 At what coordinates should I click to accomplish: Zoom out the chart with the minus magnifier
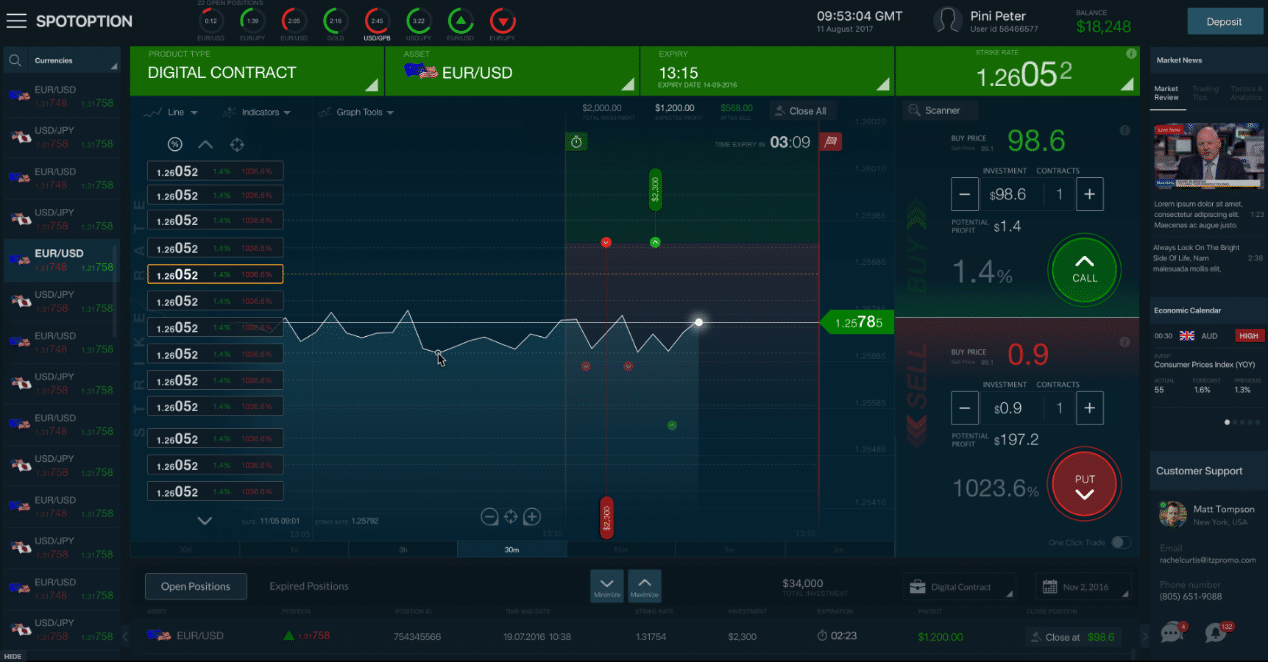489,517
